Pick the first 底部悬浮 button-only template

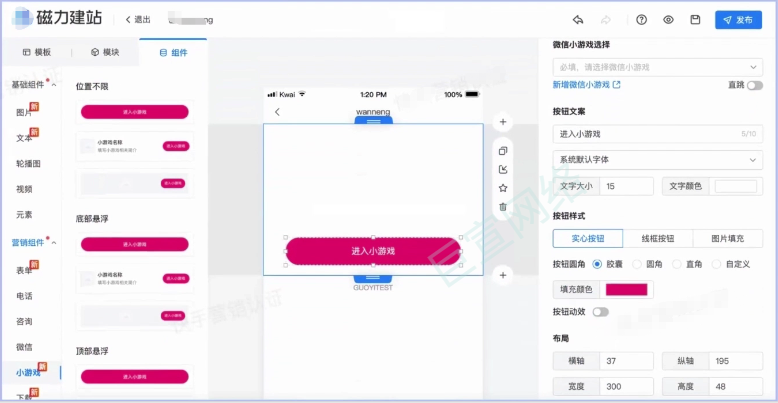coord(134,244)
